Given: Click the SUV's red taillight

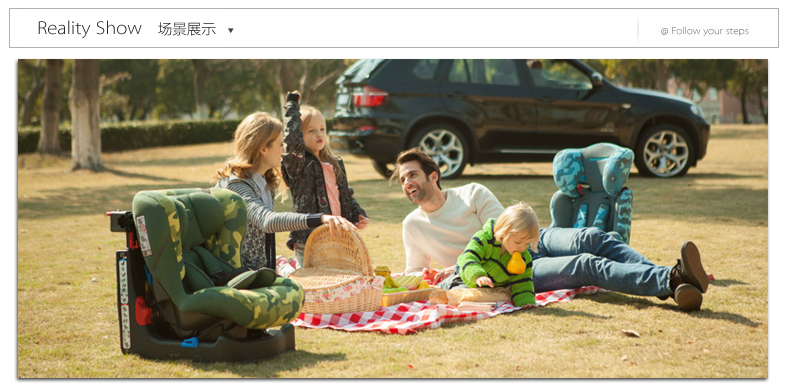Looking at the screenshot, I should (370, 96).
